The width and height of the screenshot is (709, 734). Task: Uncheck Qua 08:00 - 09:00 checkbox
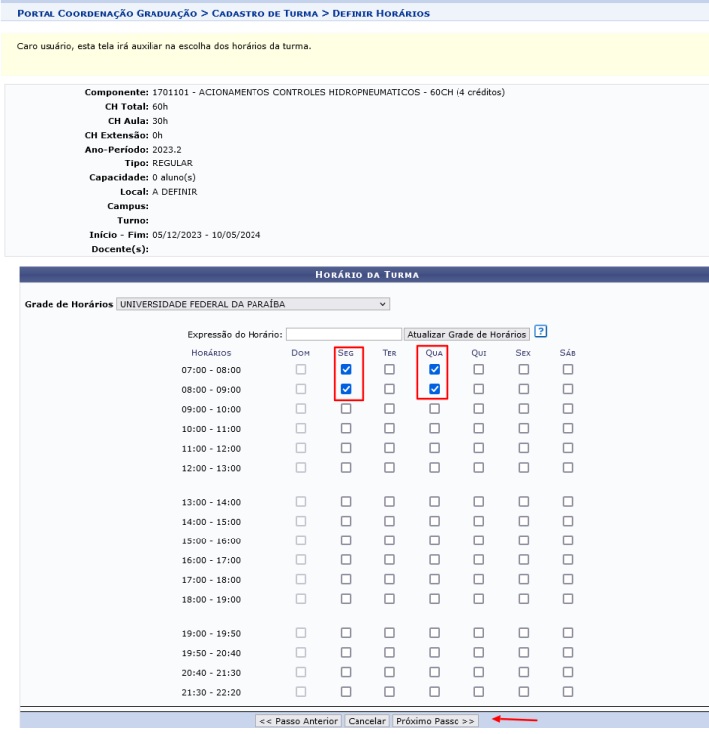434,389
